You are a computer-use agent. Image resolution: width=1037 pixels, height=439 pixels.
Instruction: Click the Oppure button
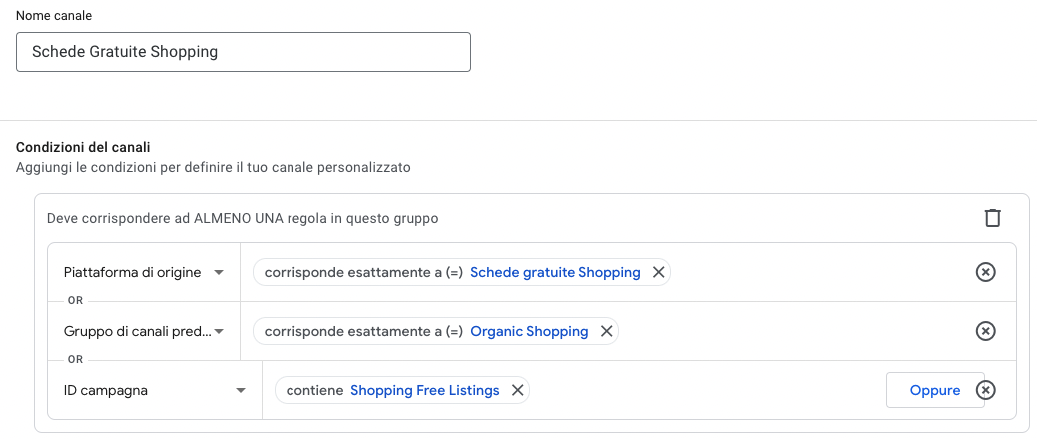[934, 391]
